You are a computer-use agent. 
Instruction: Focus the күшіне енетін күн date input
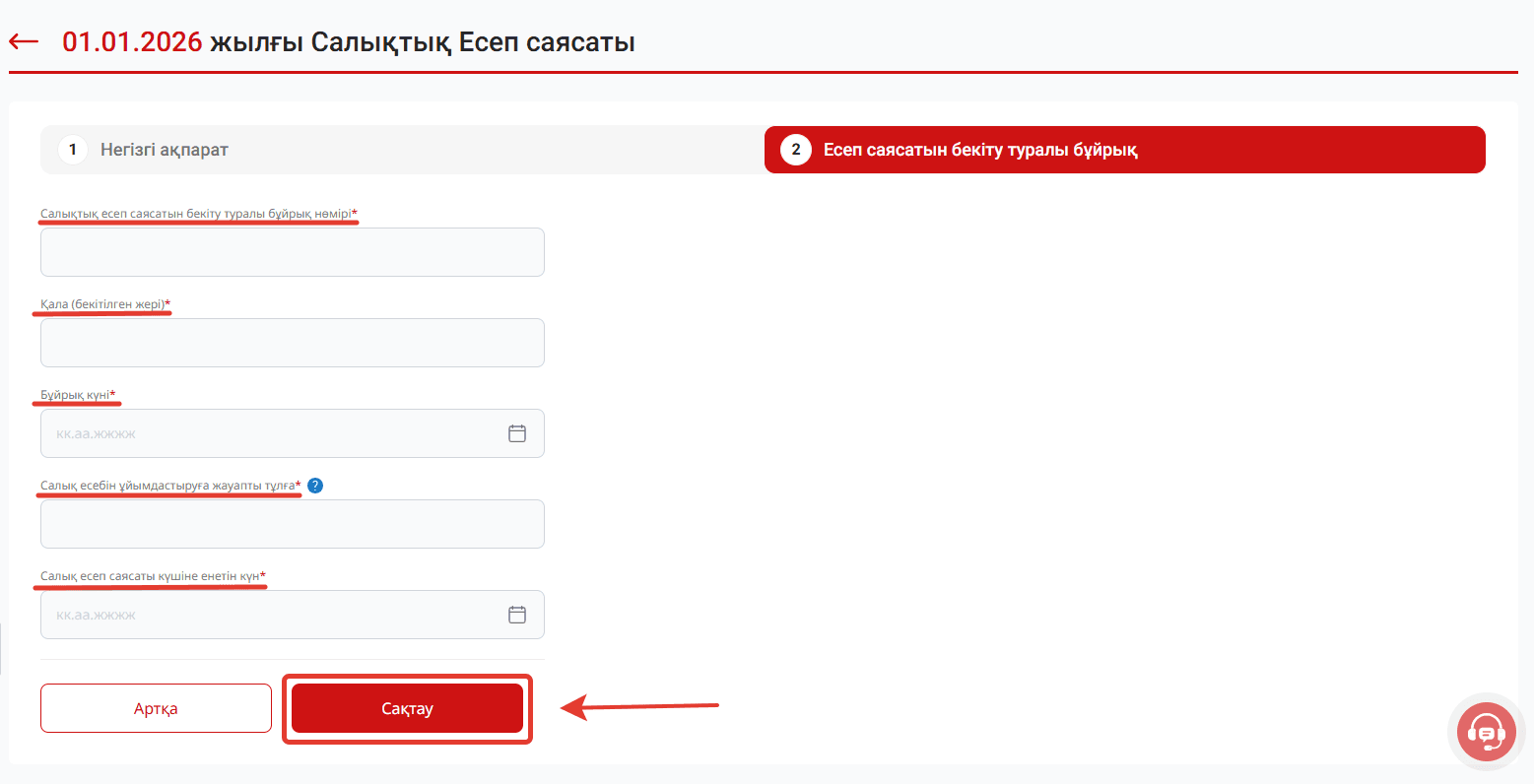click(266, 615)
